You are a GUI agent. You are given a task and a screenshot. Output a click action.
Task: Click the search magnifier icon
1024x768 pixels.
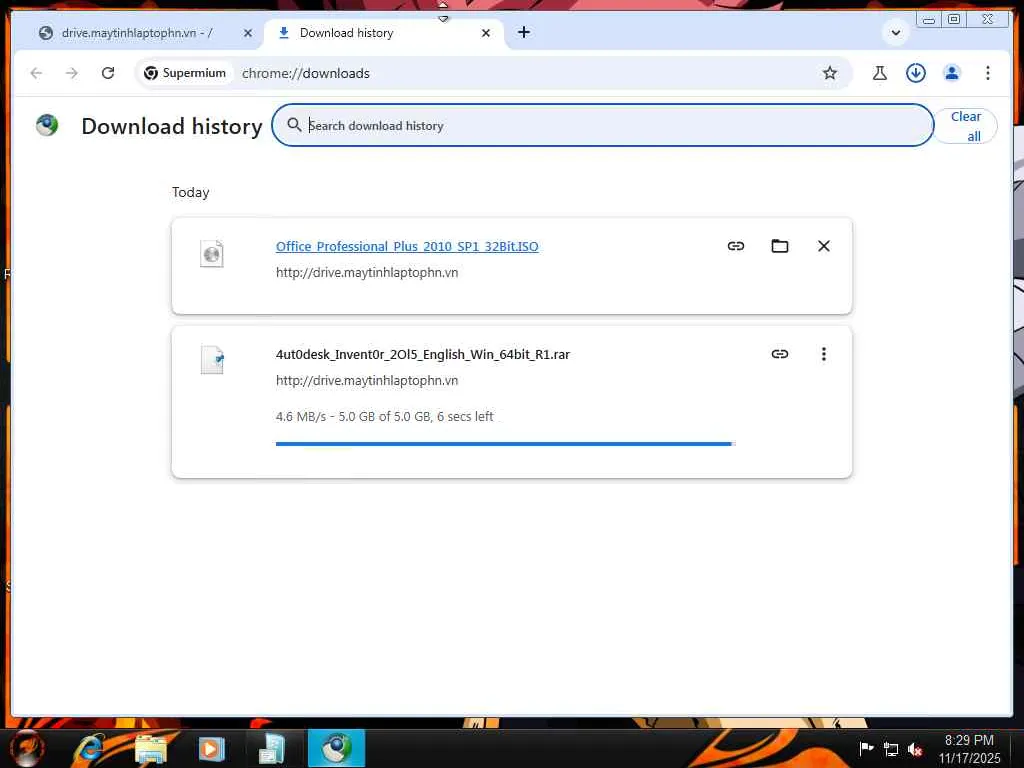click(294, 125)
